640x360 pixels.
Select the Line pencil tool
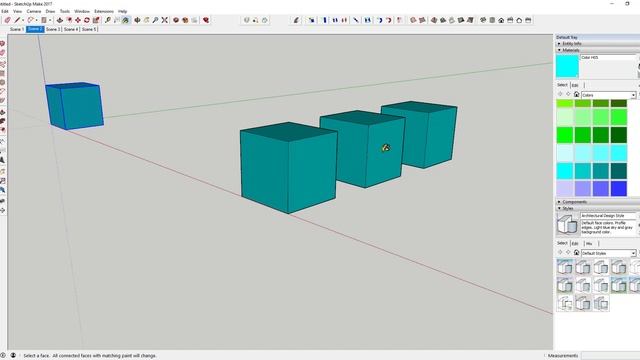coord(17,20)
